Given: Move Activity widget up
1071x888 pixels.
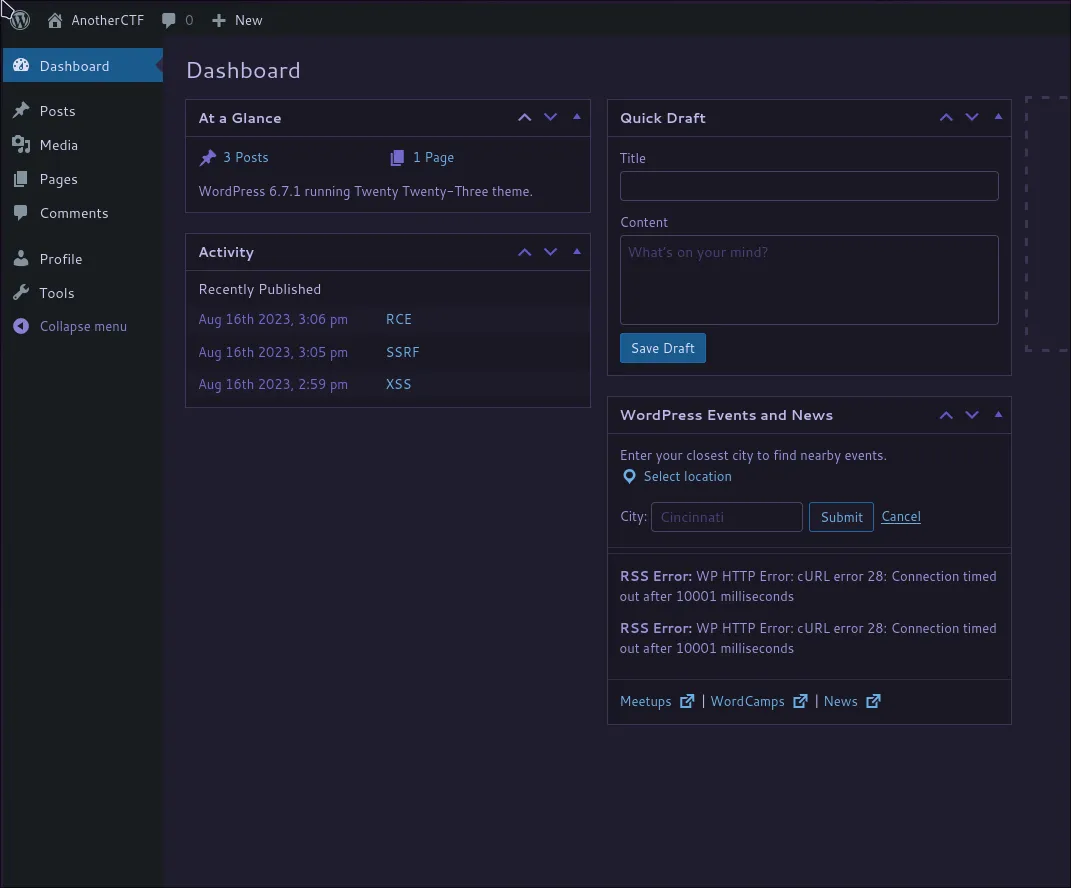Looking at the screenshot, I should [x=525, y=252].
